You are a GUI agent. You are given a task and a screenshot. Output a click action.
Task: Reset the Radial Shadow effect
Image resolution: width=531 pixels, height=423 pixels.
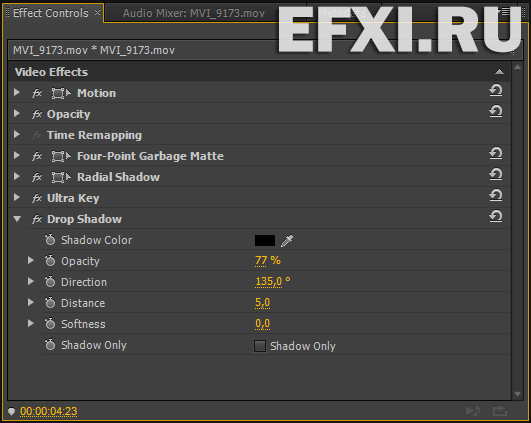pos(496,175)
